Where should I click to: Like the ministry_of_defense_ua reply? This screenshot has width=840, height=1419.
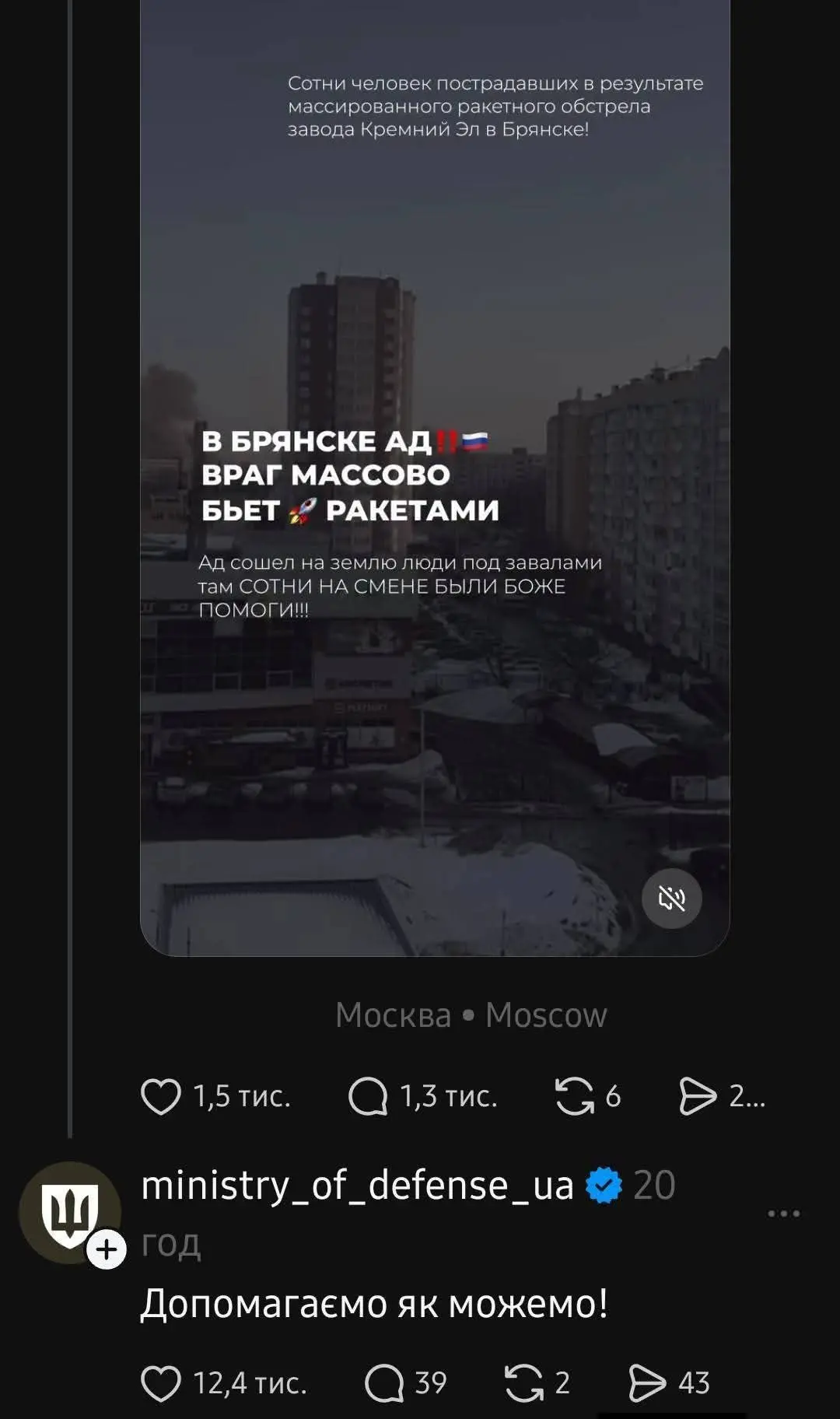click(161, 1383)
